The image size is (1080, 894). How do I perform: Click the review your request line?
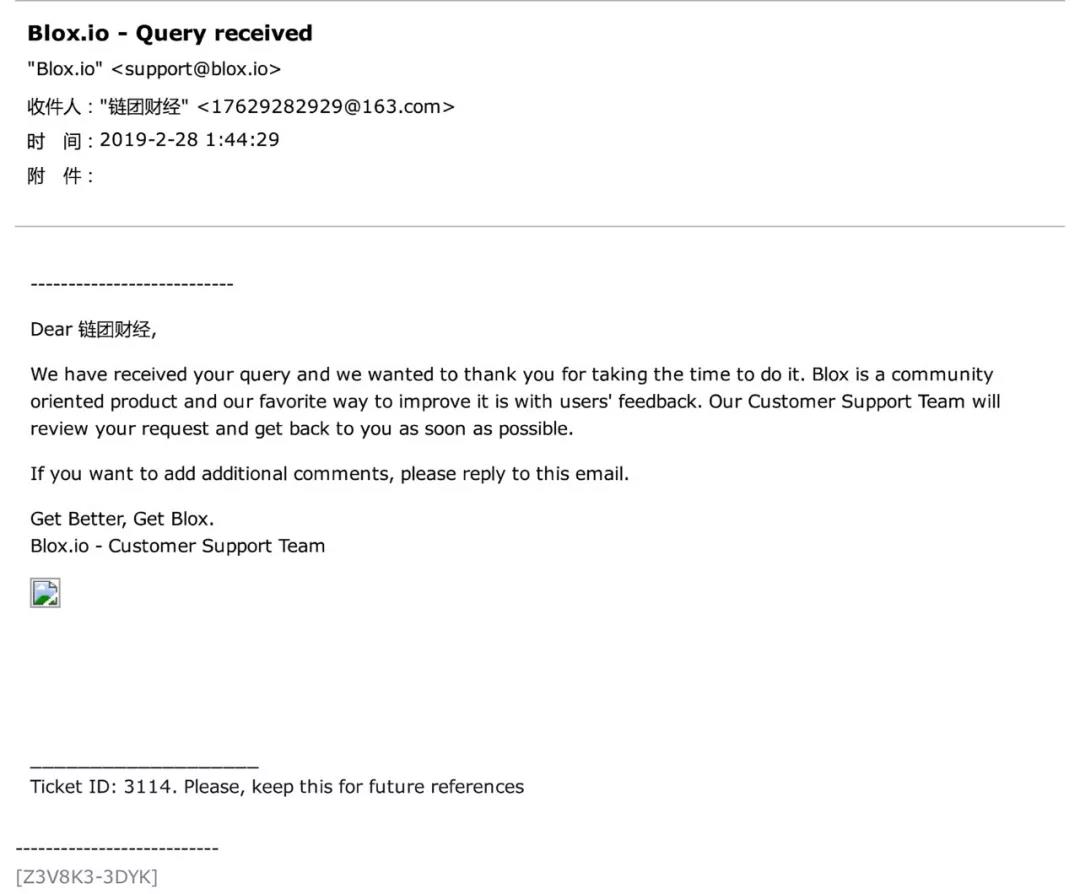[302, 429]
